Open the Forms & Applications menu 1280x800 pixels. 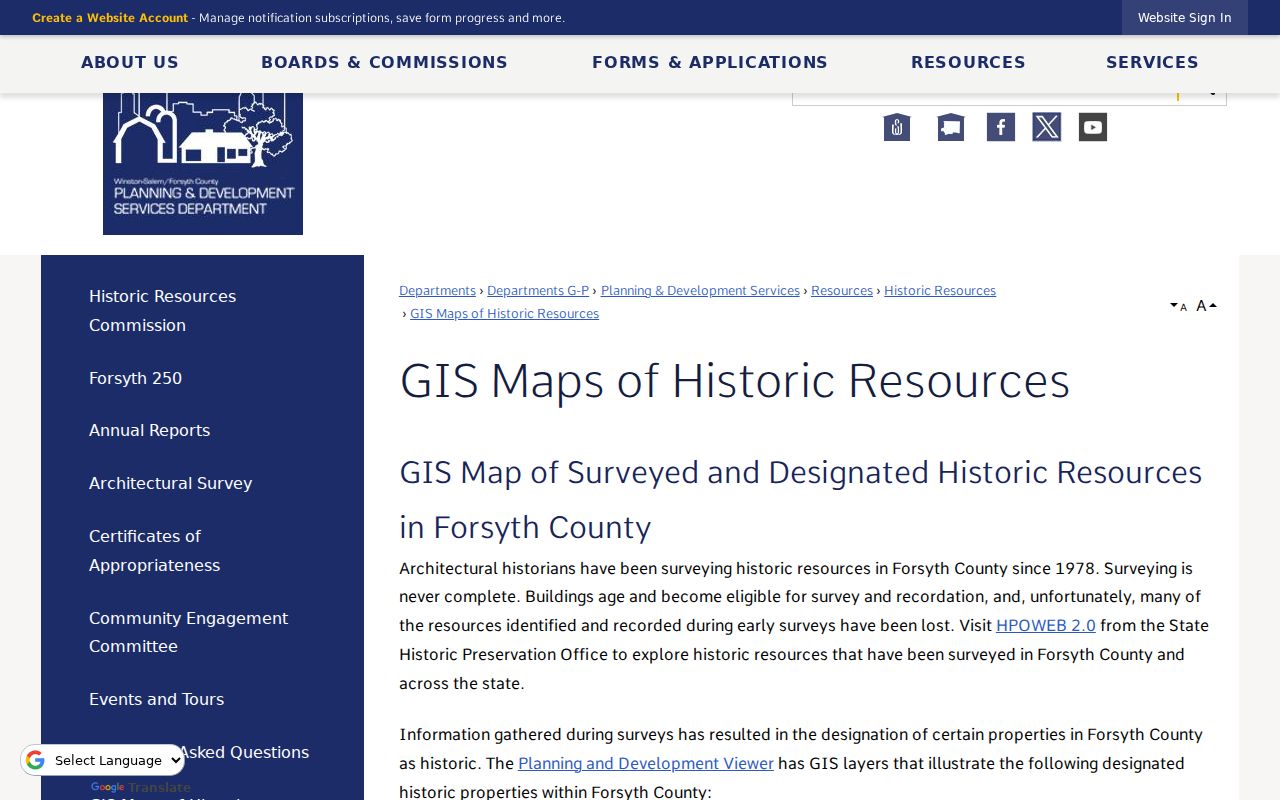click(710, 62)
